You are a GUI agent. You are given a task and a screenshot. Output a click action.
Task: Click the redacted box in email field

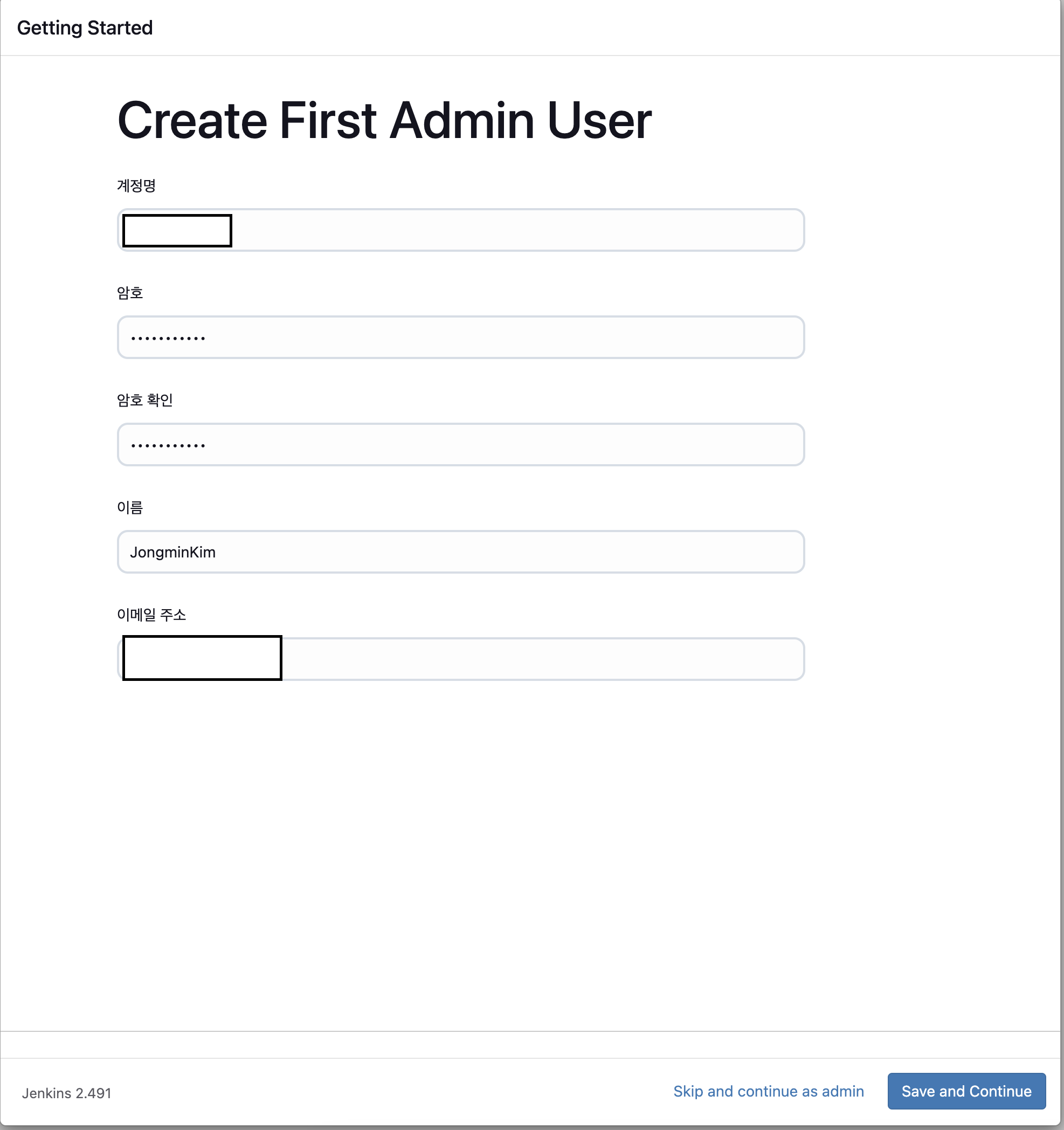pyautogui.click(x=202, y=658)
